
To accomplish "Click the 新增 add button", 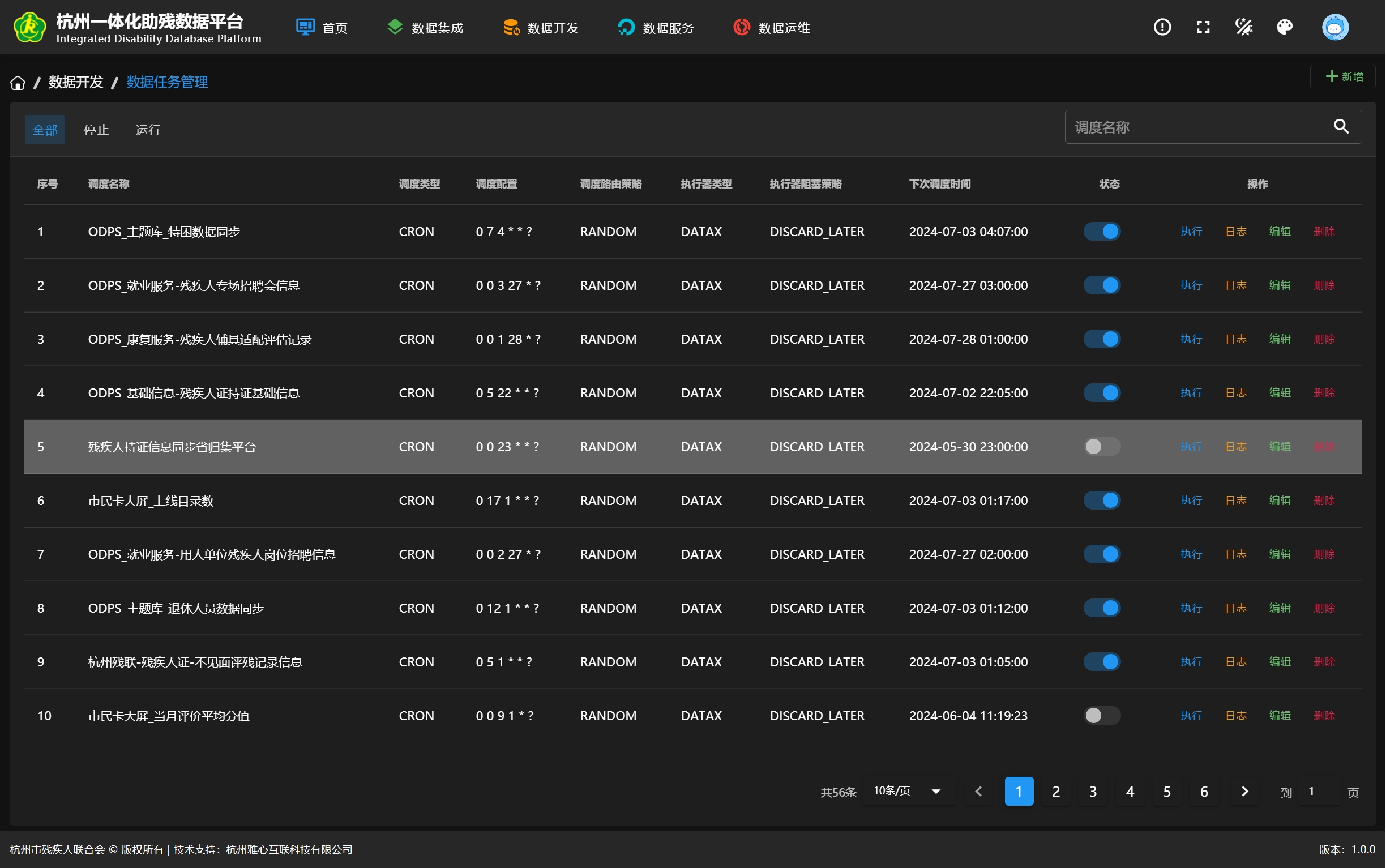I will (1343, 76).
